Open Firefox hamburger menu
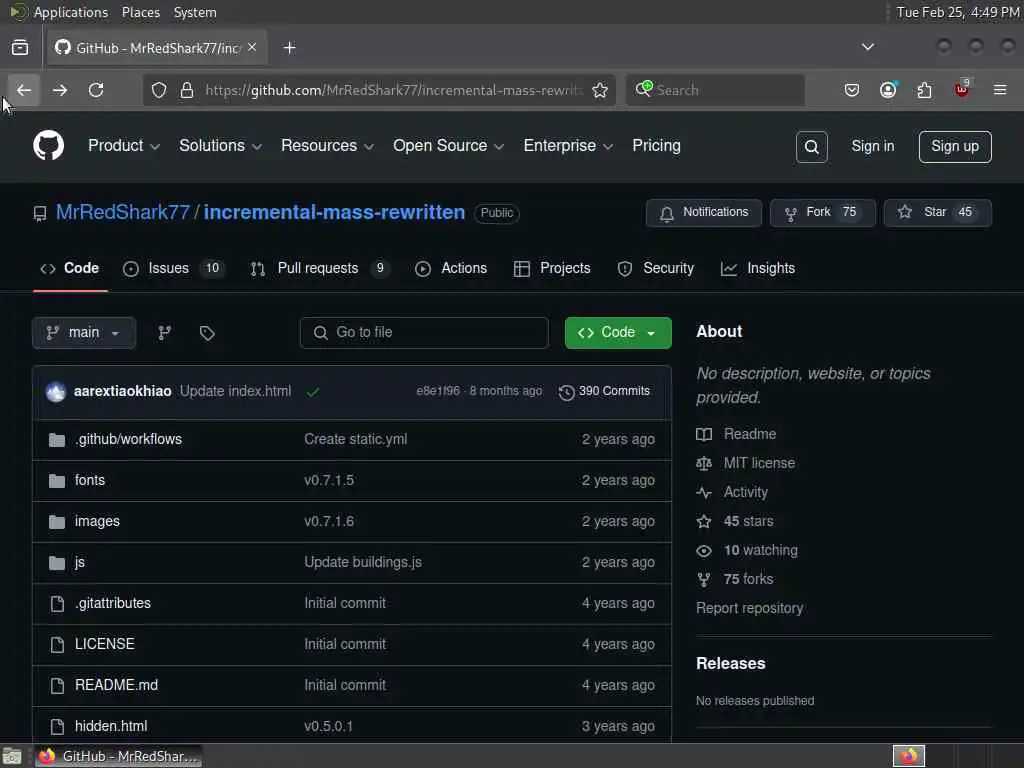The height and width of the screenshot is (768, 1024). click(x=1000, y=90)
